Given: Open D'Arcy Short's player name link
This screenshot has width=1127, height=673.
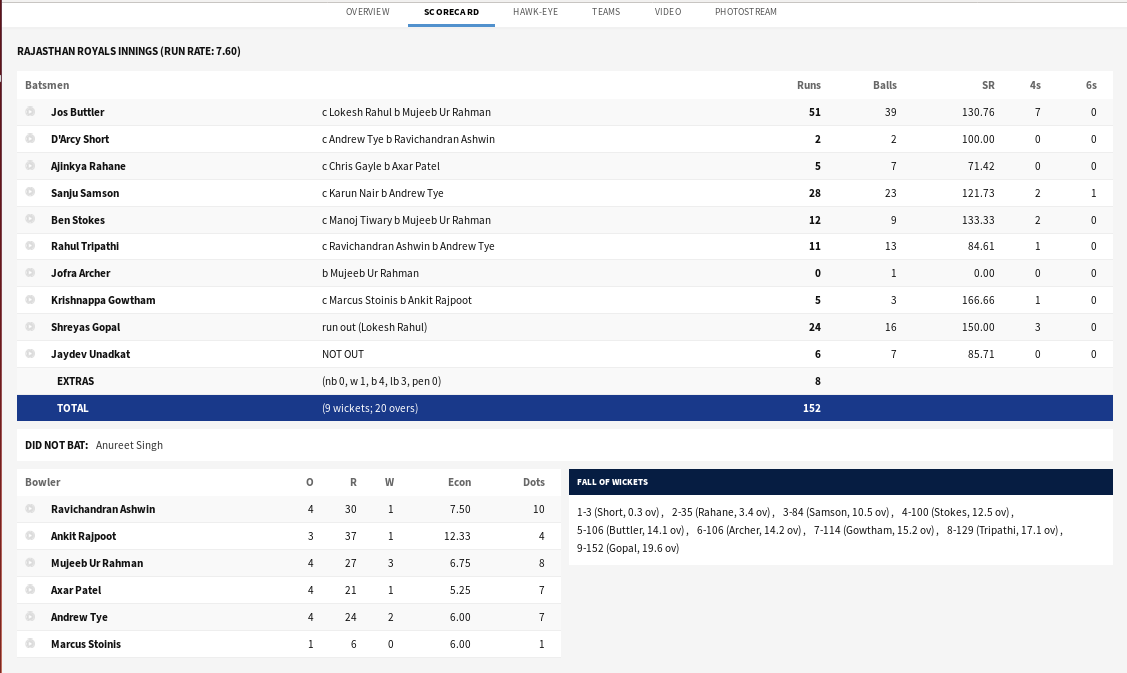Looking at the screenshot, I should click(x=80, y=139).
